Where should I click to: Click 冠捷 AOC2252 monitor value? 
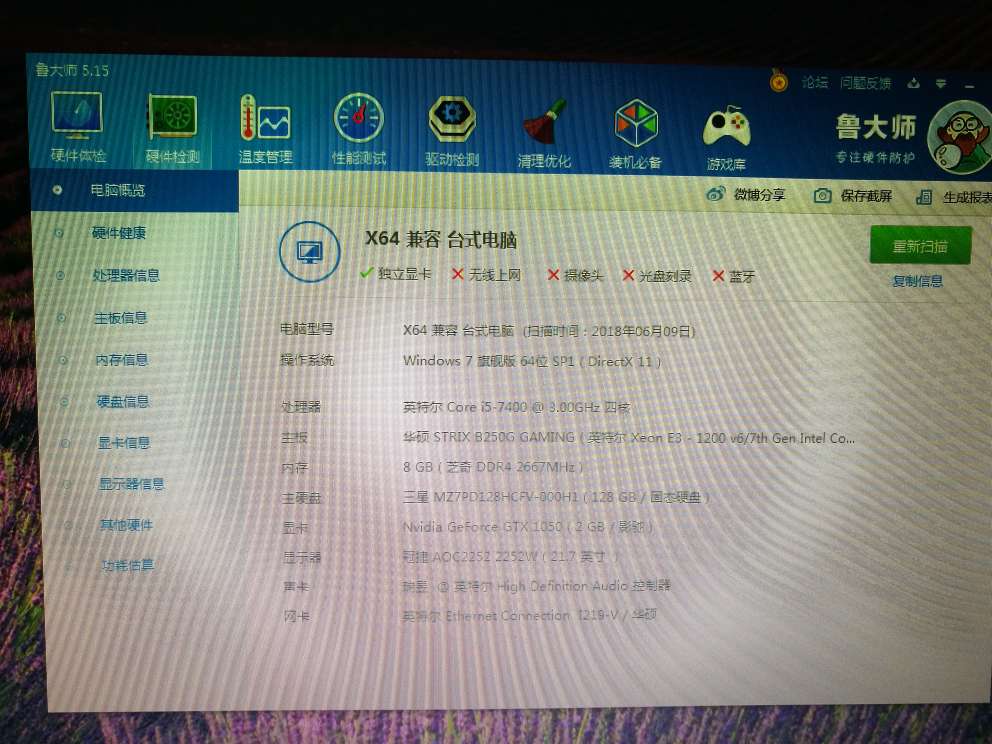tap(510, 557)
